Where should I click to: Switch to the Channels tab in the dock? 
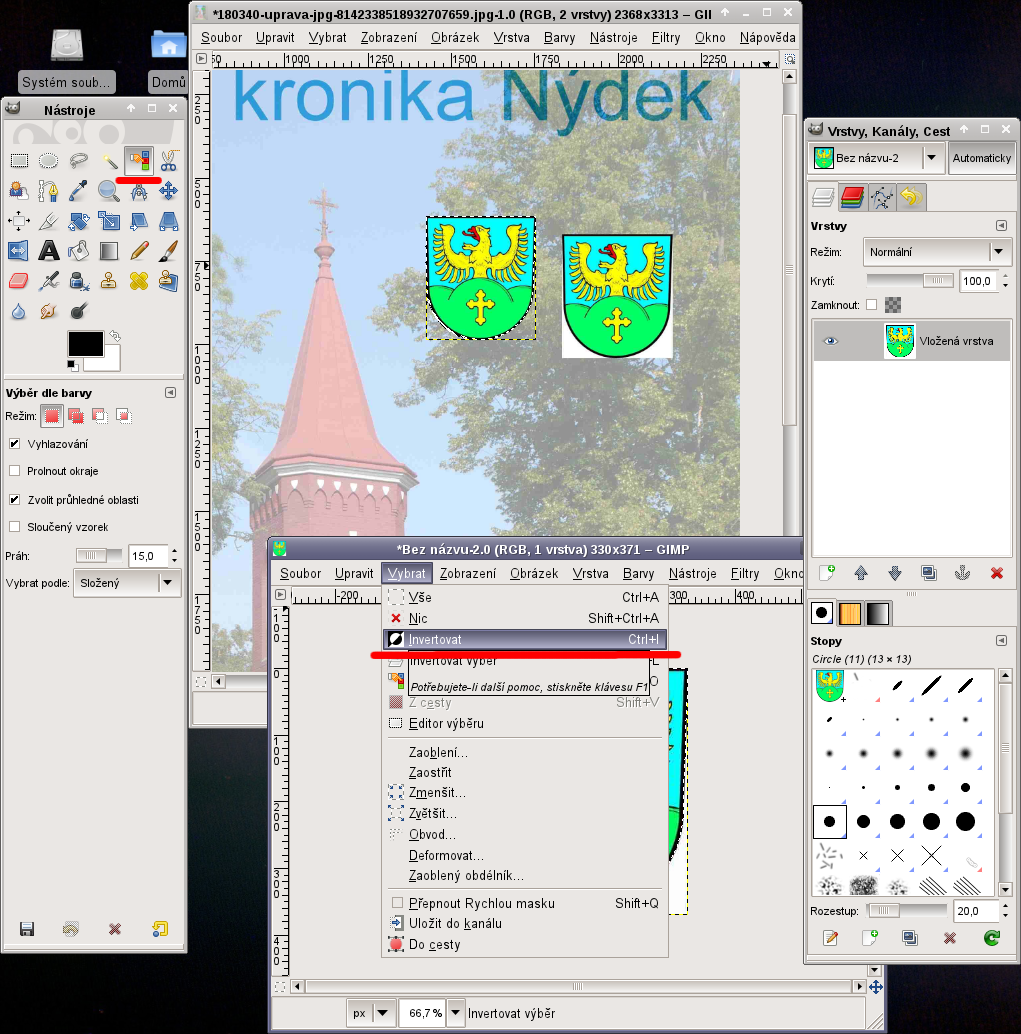coord(852,197)
